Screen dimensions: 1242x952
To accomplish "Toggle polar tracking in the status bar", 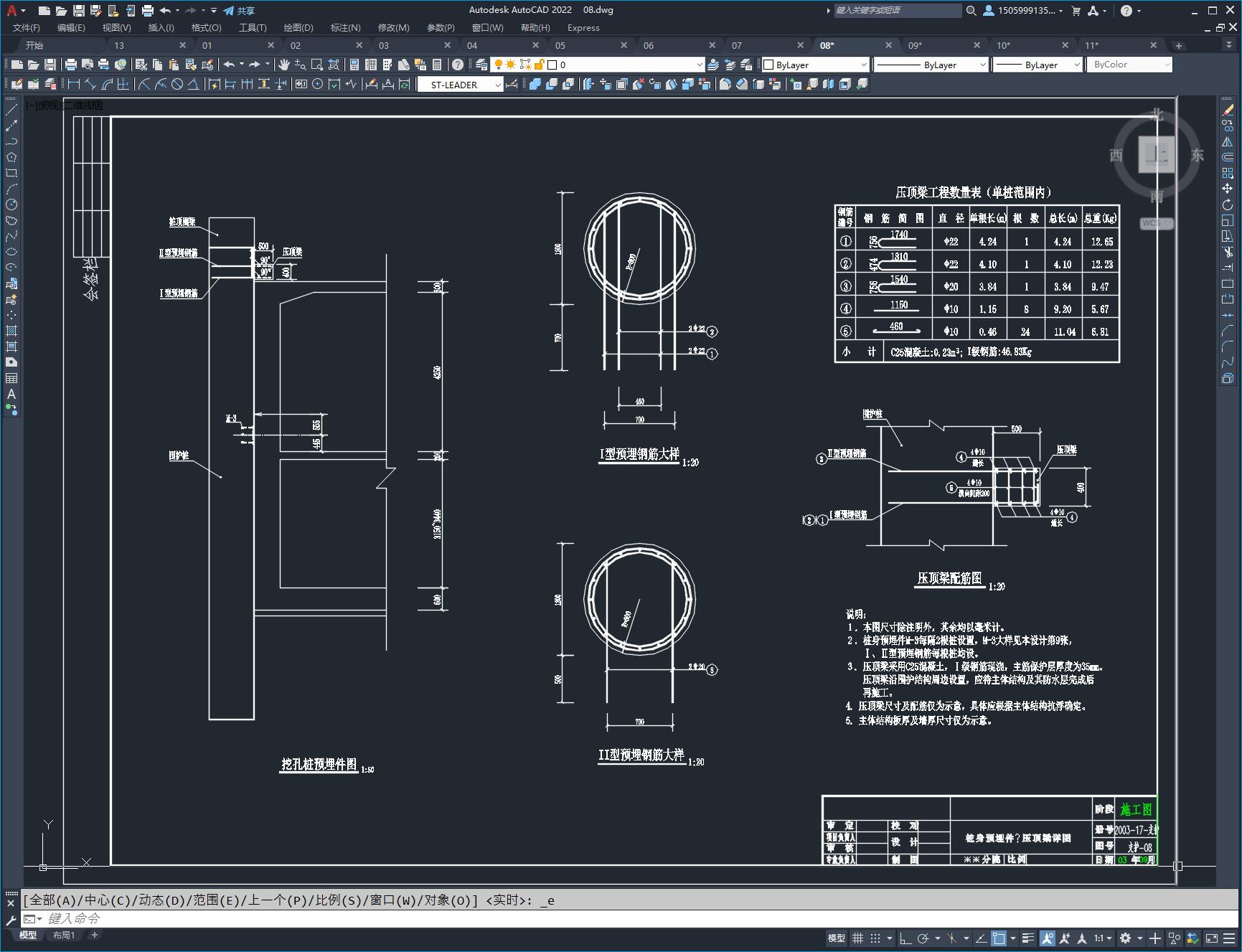I will (x=923, y=938).
